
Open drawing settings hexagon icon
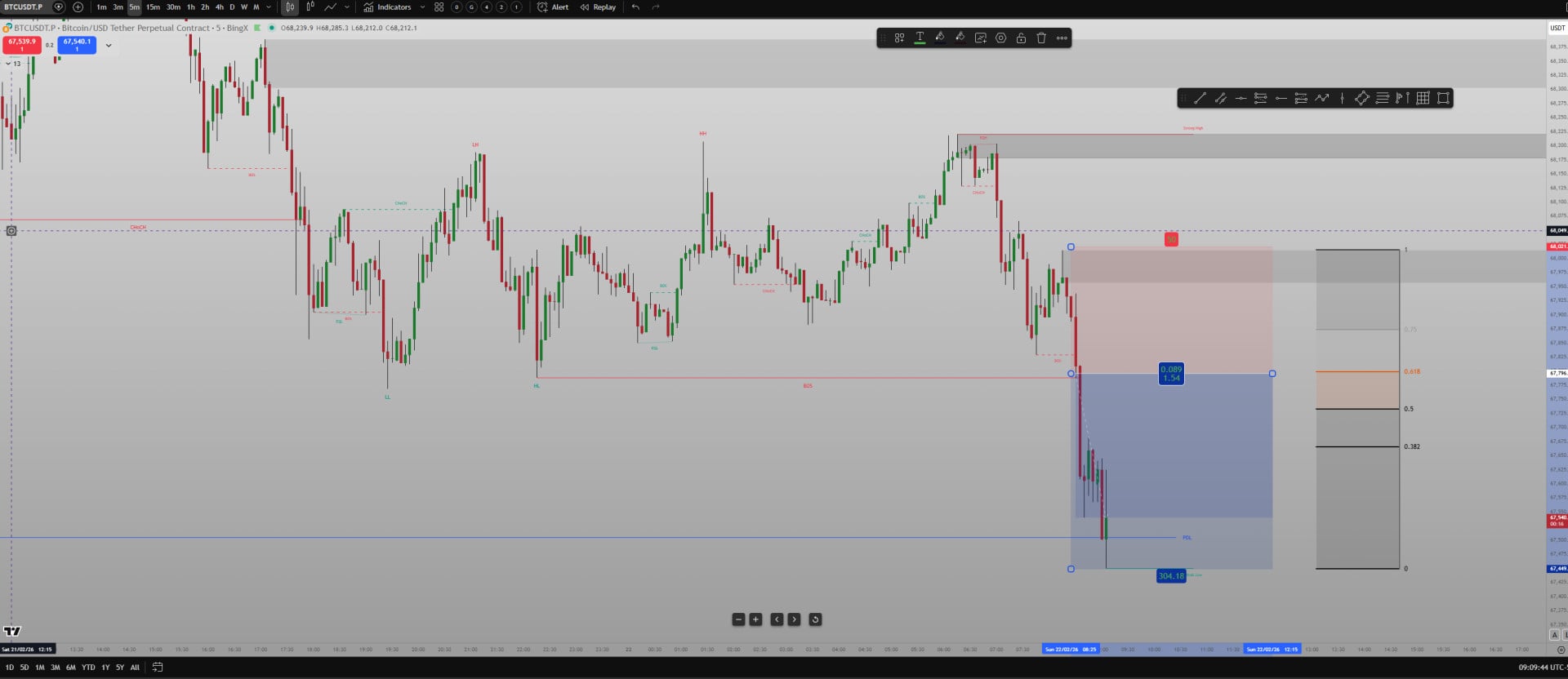click(x=1000, y=38)
